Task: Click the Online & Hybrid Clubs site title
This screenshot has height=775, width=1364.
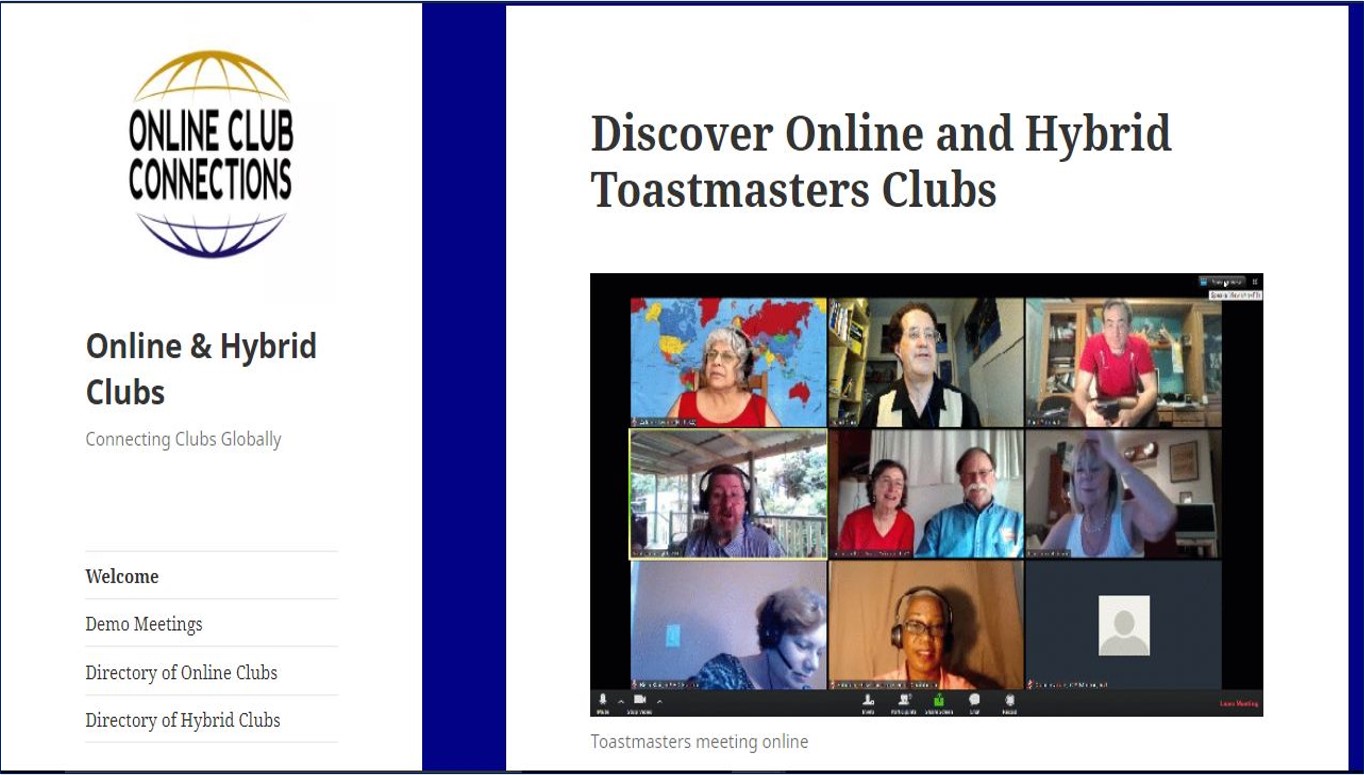Action: click(x=201, y=368)
